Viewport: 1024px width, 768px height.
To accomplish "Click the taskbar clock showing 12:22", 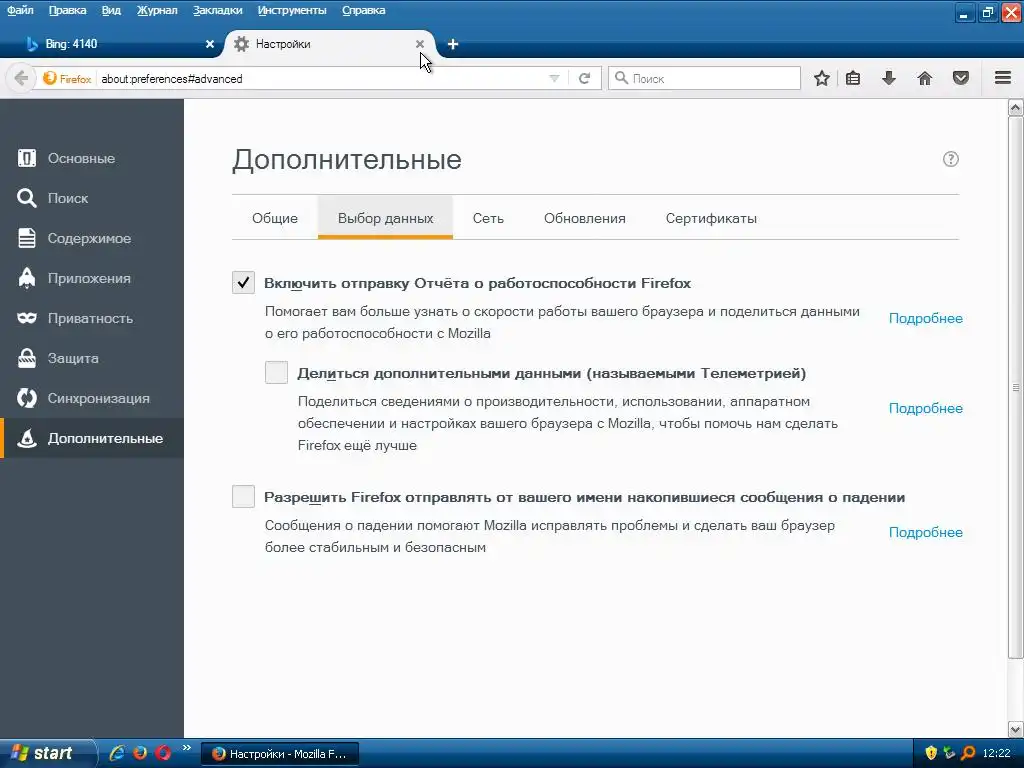I will (996, 754).
